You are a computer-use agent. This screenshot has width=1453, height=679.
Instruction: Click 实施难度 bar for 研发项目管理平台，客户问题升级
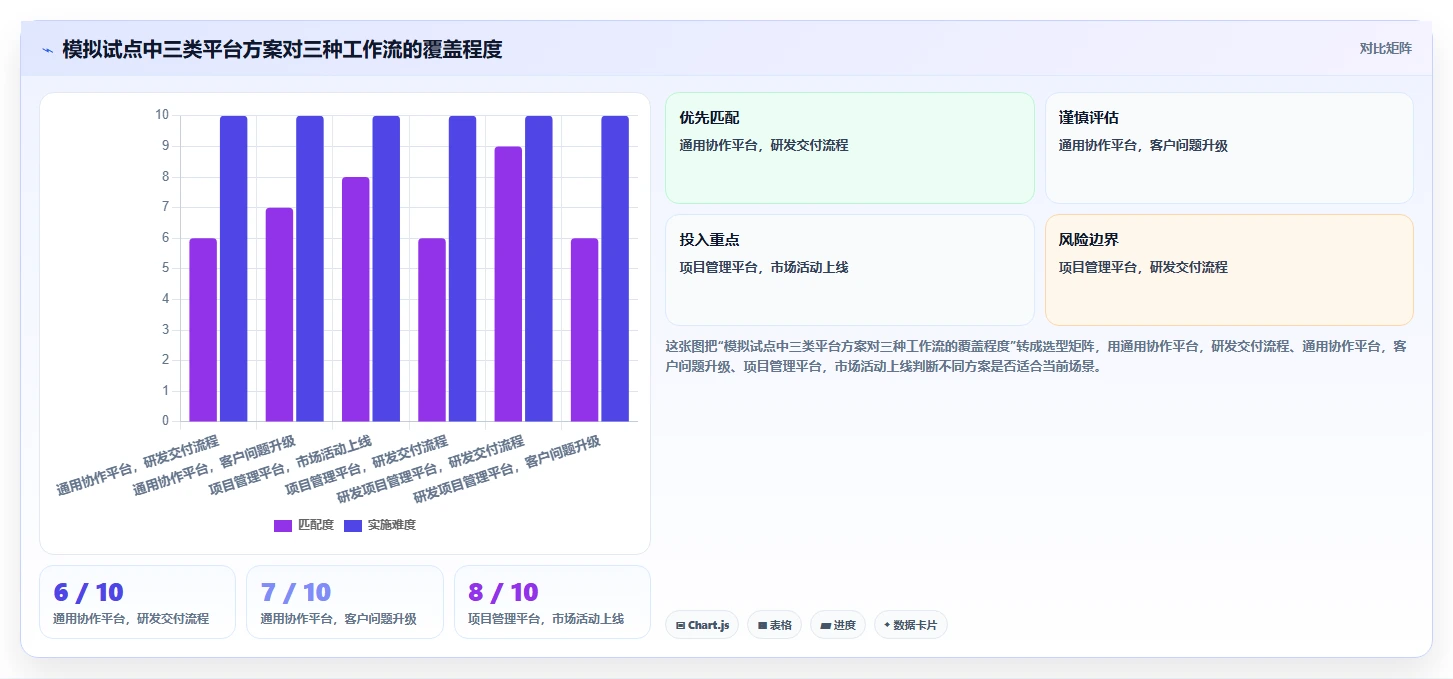coord(615,268)
